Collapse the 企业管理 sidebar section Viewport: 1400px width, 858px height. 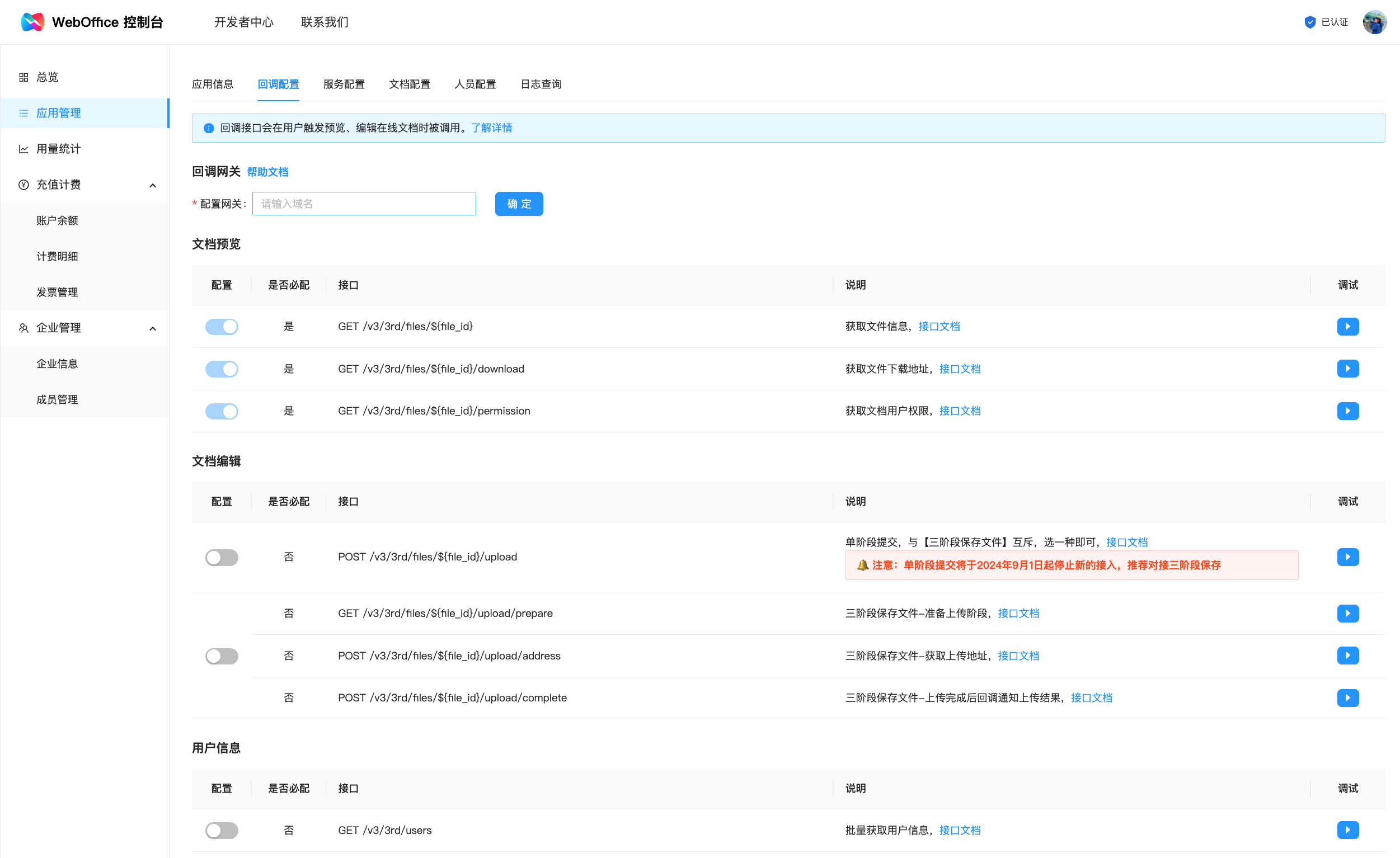tap(152, 328)
